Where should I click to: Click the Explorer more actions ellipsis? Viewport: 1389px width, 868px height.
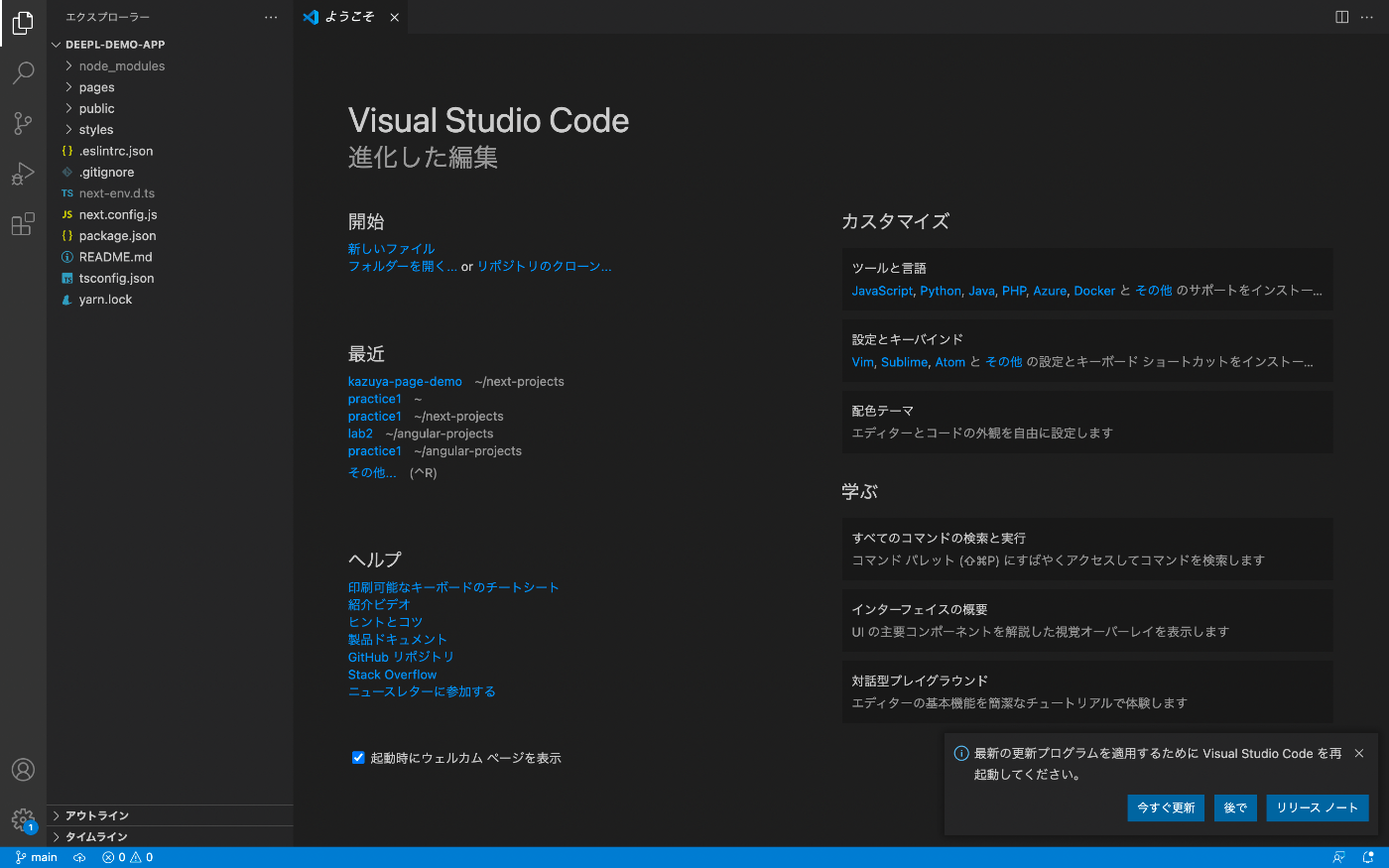[x=271, y=17]
